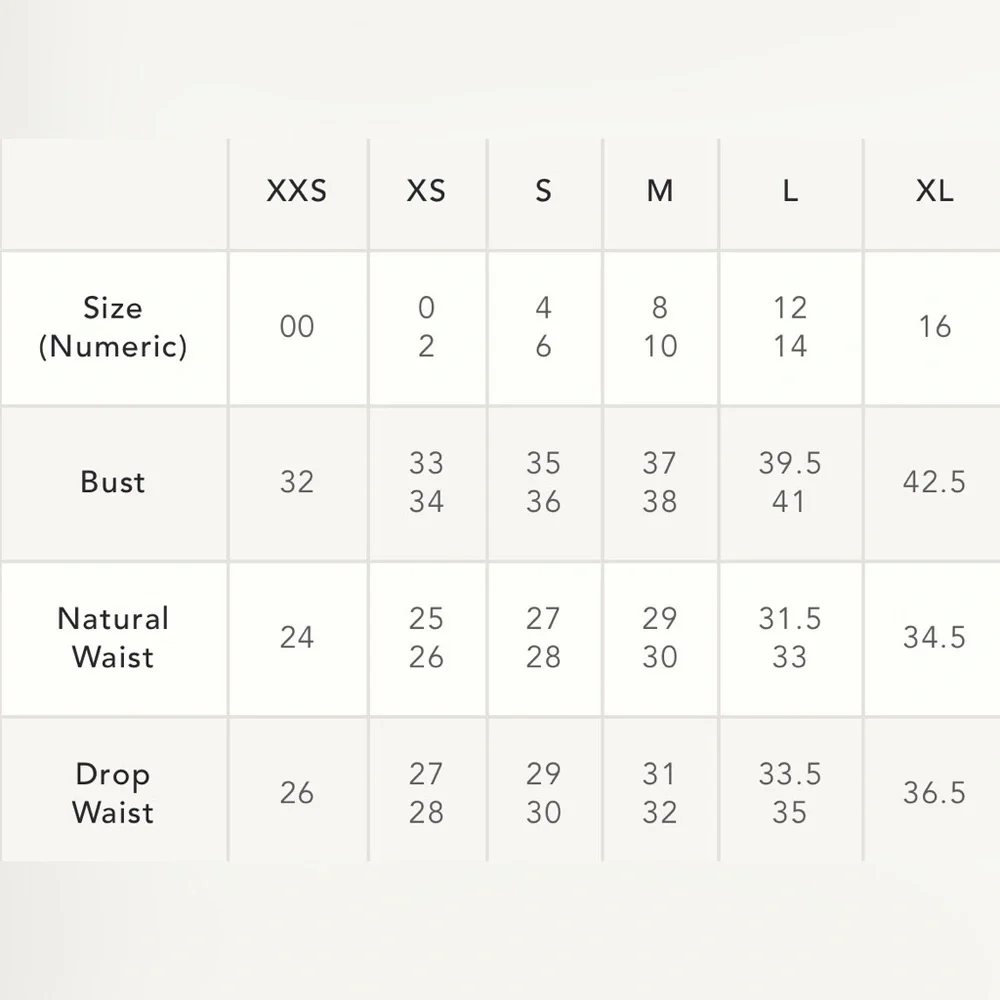This screenshot has height=1000, width=1000.
Task: Select the Natural Waist row label
Action: click(113, 638)
